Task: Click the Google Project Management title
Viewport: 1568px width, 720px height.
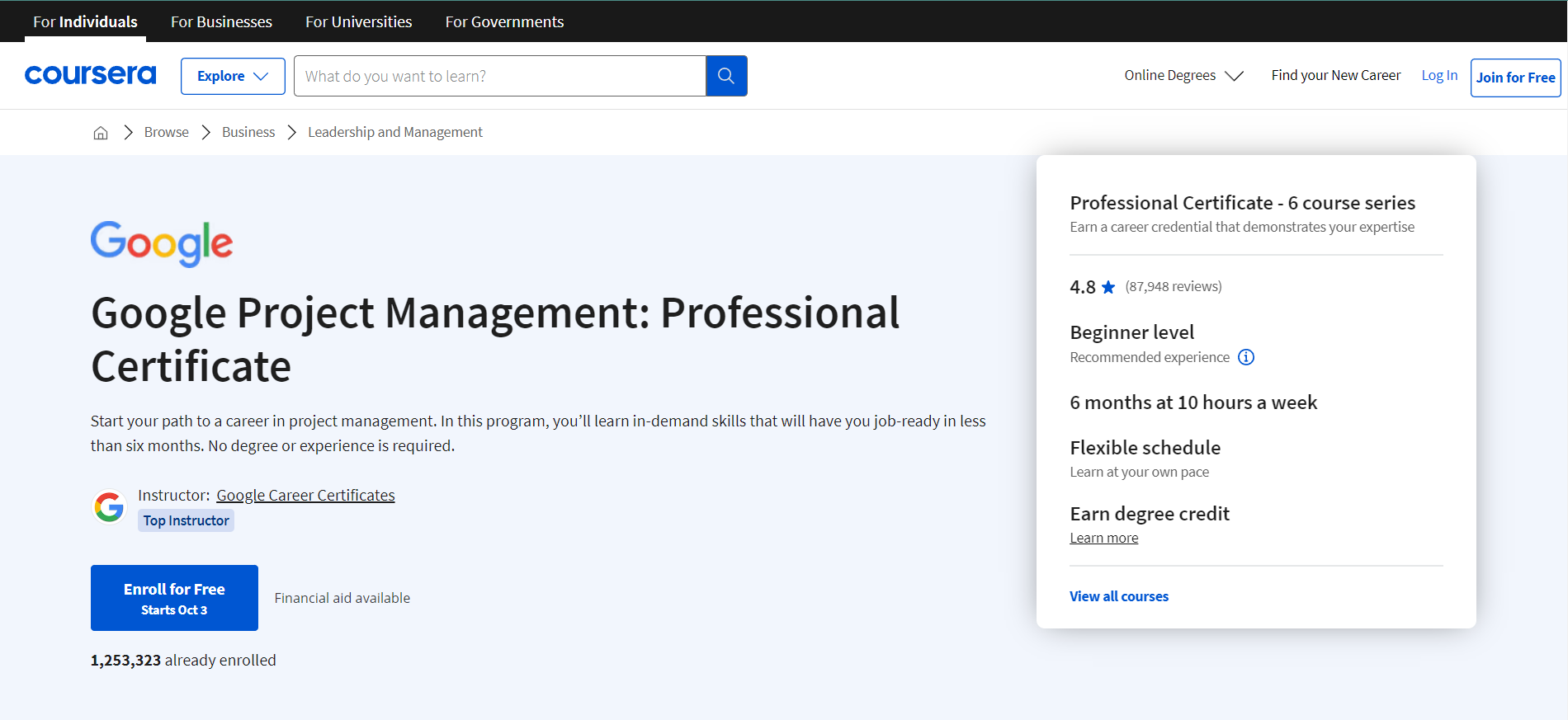Action: [x=495, y=339]
